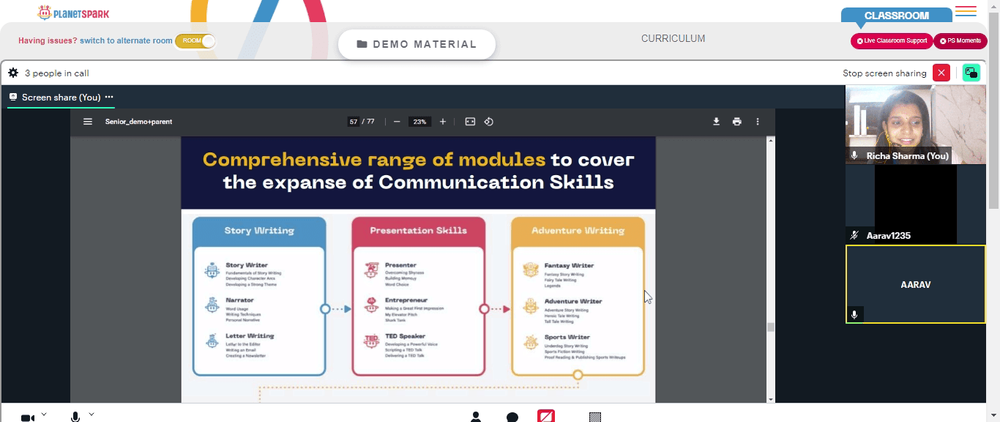Screen dimensions: 1000x422
Task: Click the Presentation Skills module header
Action: [x=418, y=231]
